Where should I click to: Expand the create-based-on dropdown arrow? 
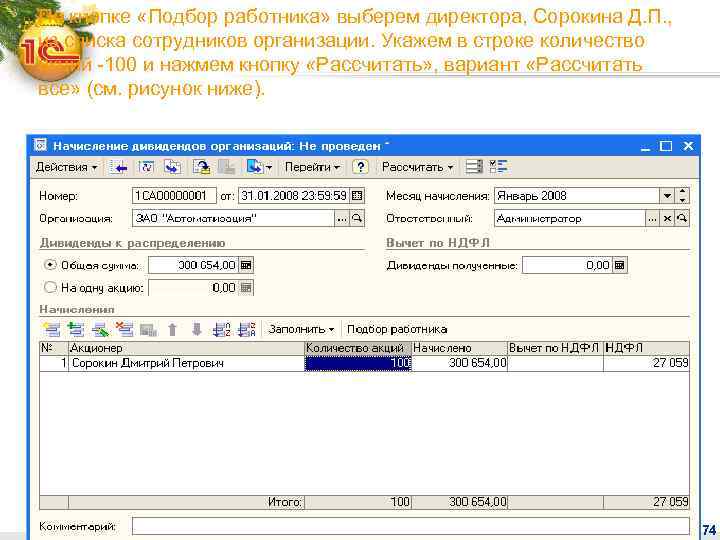click(x=269, y=168)
